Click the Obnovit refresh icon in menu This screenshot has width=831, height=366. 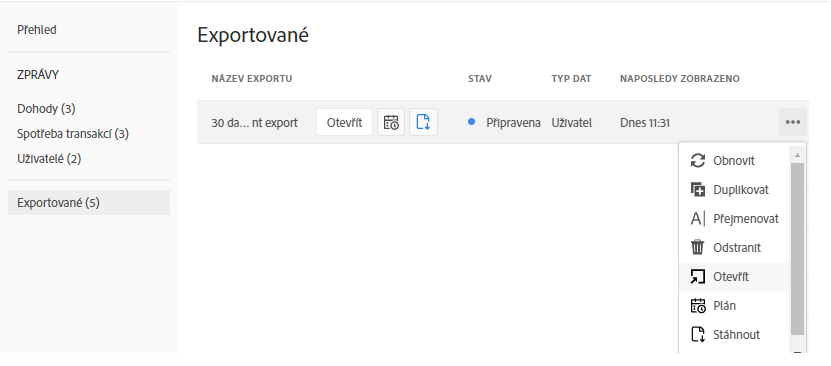click(x=698, y=160)
